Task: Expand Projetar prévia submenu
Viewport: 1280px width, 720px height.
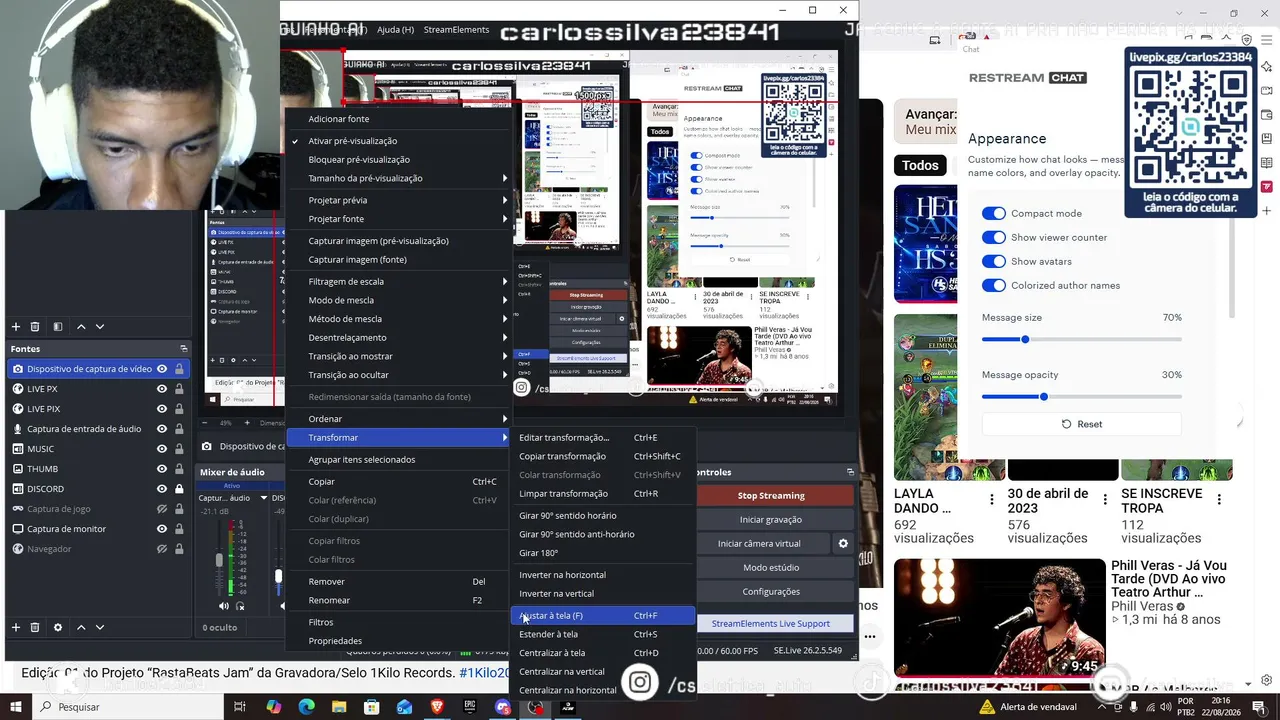Action: 398,200
